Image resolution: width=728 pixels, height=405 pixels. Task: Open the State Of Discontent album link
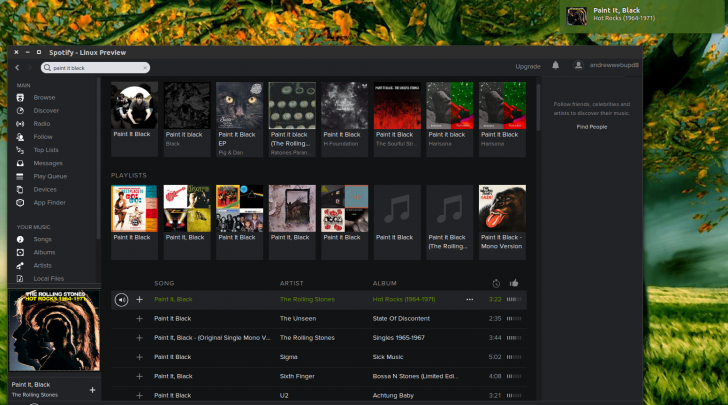[401, 319]
